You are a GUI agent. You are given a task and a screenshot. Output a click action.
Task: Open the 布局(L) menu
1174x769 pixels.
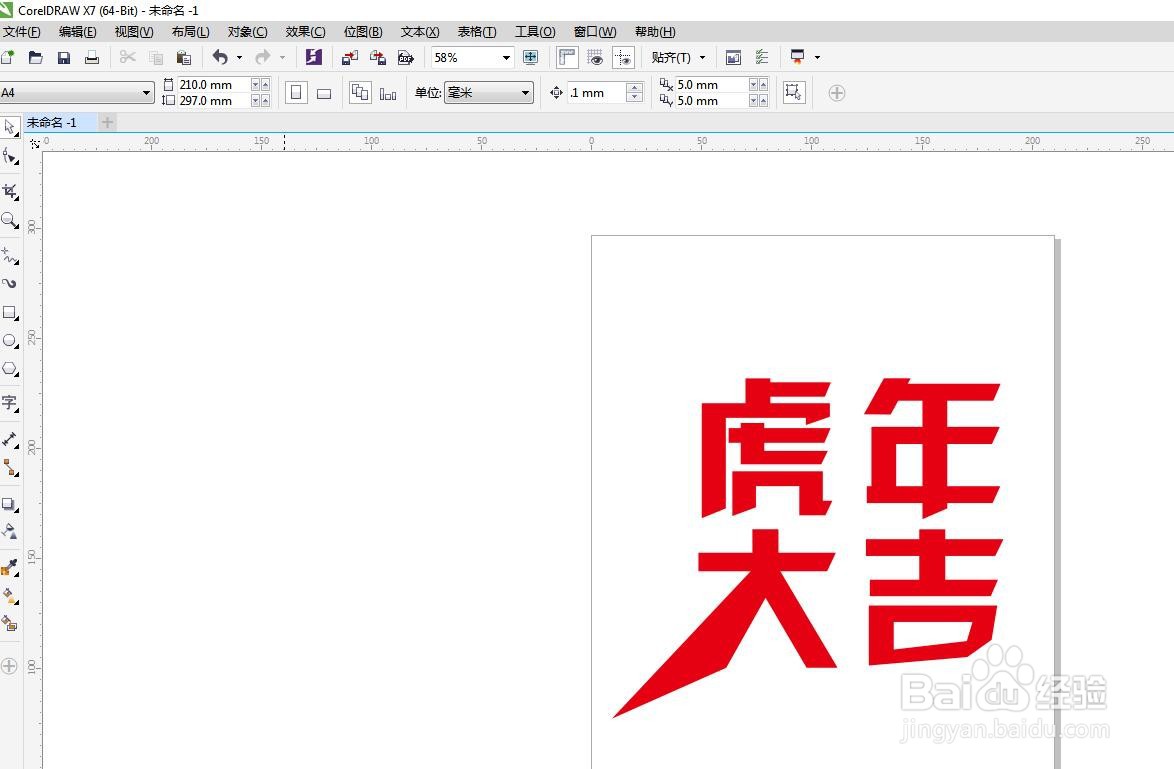coord(190,31)
